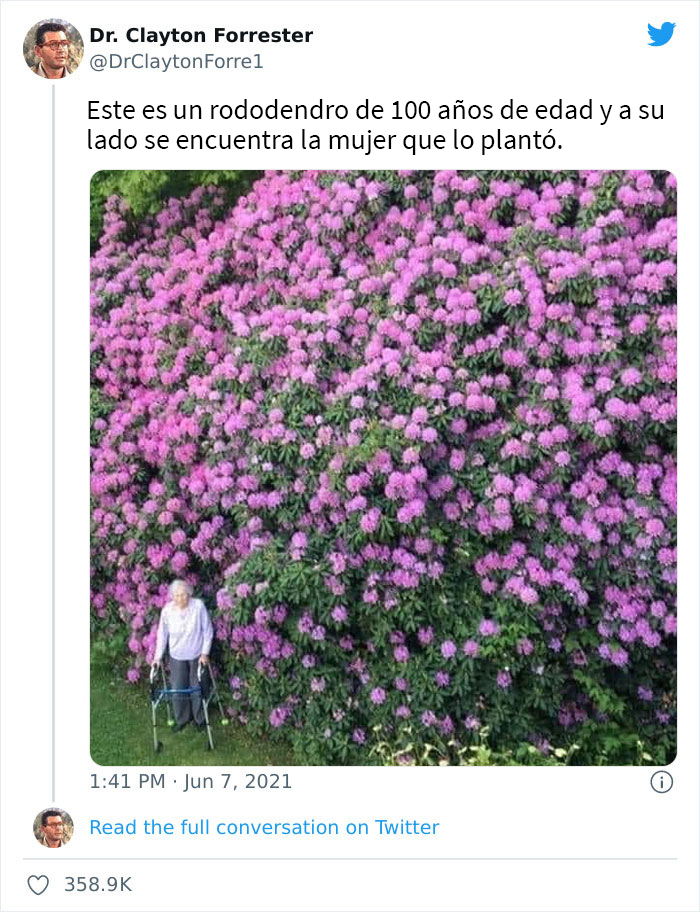
Task: Click the blue Twitter bird logo
Action: click(x=662, y=34)
